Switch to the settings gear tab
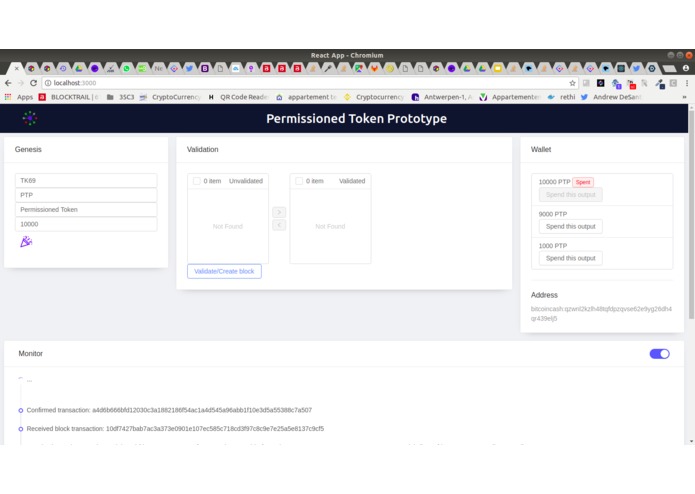This screenshot has width=695, height=494. click(x=652, y=68)
